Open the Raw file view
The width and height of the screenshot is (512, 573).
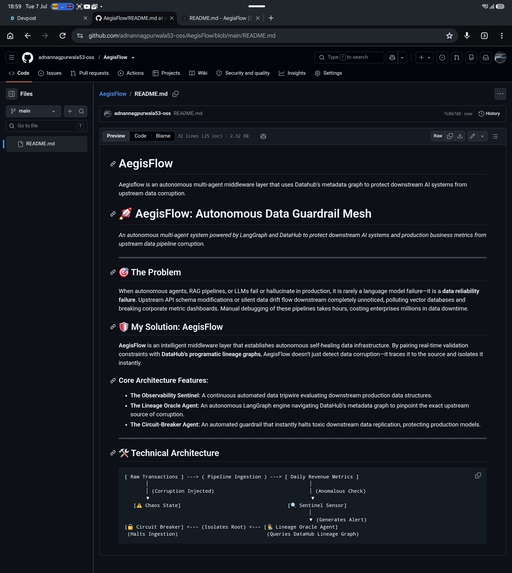(438, 136)
